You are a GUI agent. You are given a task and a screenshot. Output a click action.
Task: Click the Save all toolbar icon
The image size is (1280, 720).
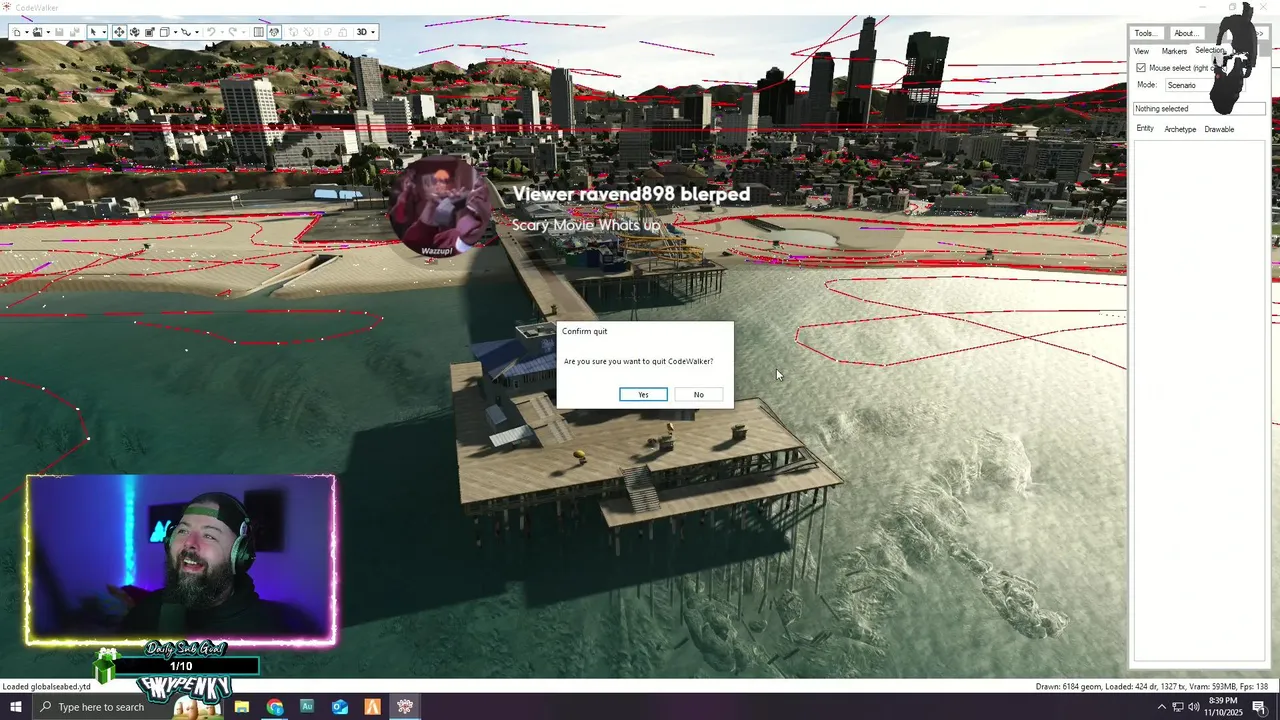(x=75, y=32)
